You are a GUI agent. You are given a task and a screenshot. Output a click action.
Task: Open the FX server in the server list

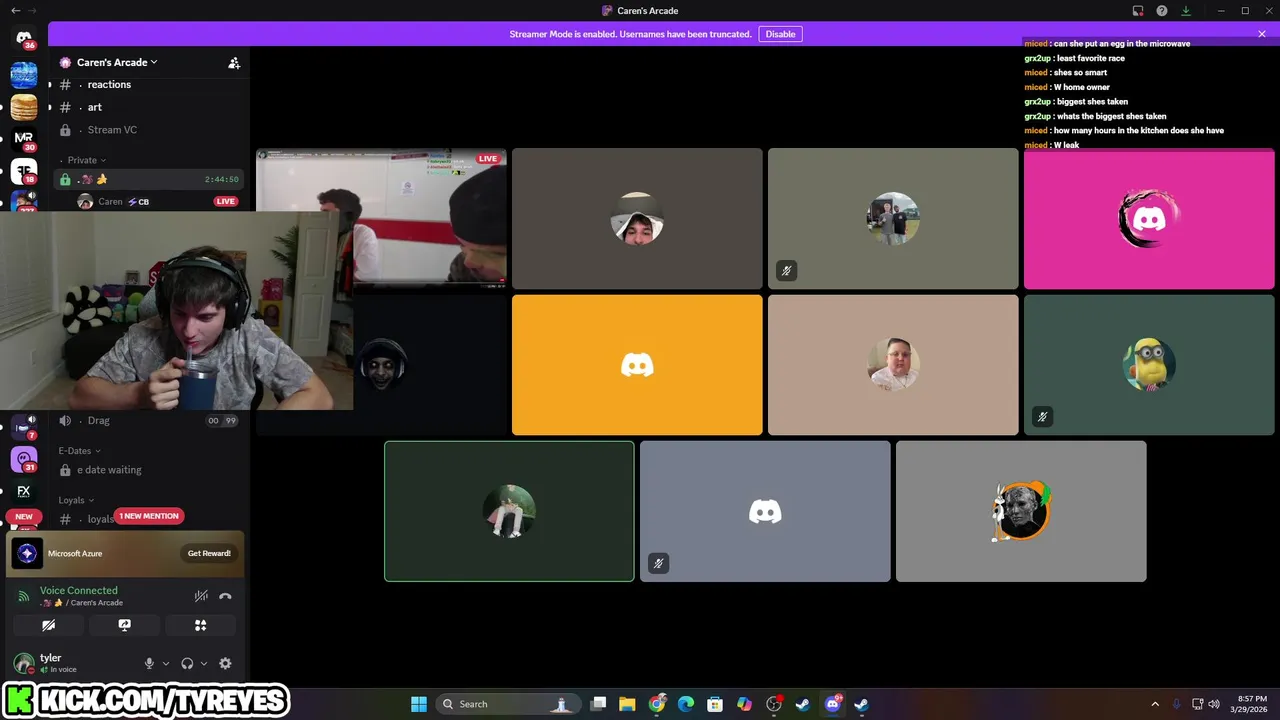pos(24,491)
